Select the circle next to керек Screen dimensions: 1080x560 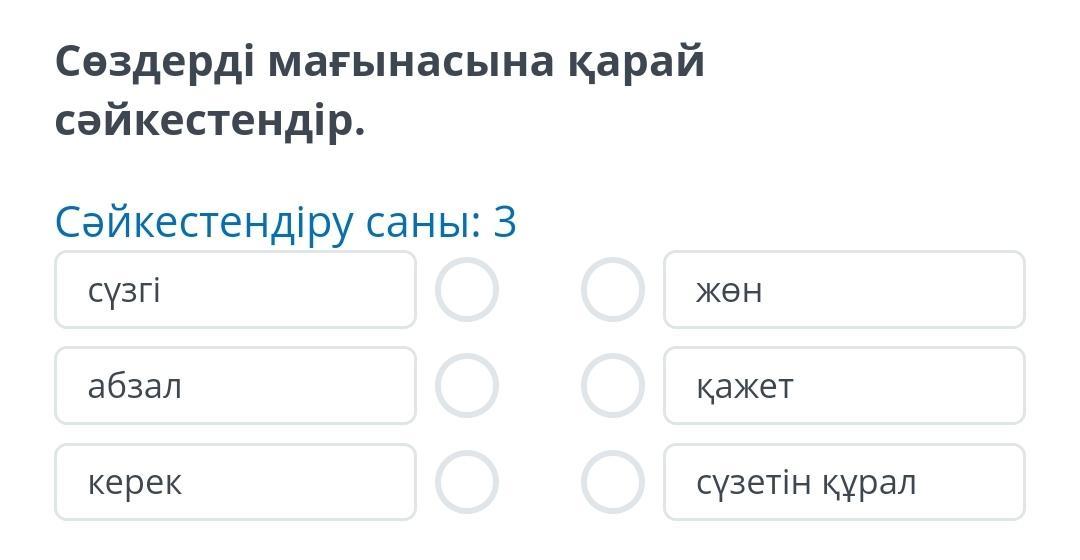(466, 482)
